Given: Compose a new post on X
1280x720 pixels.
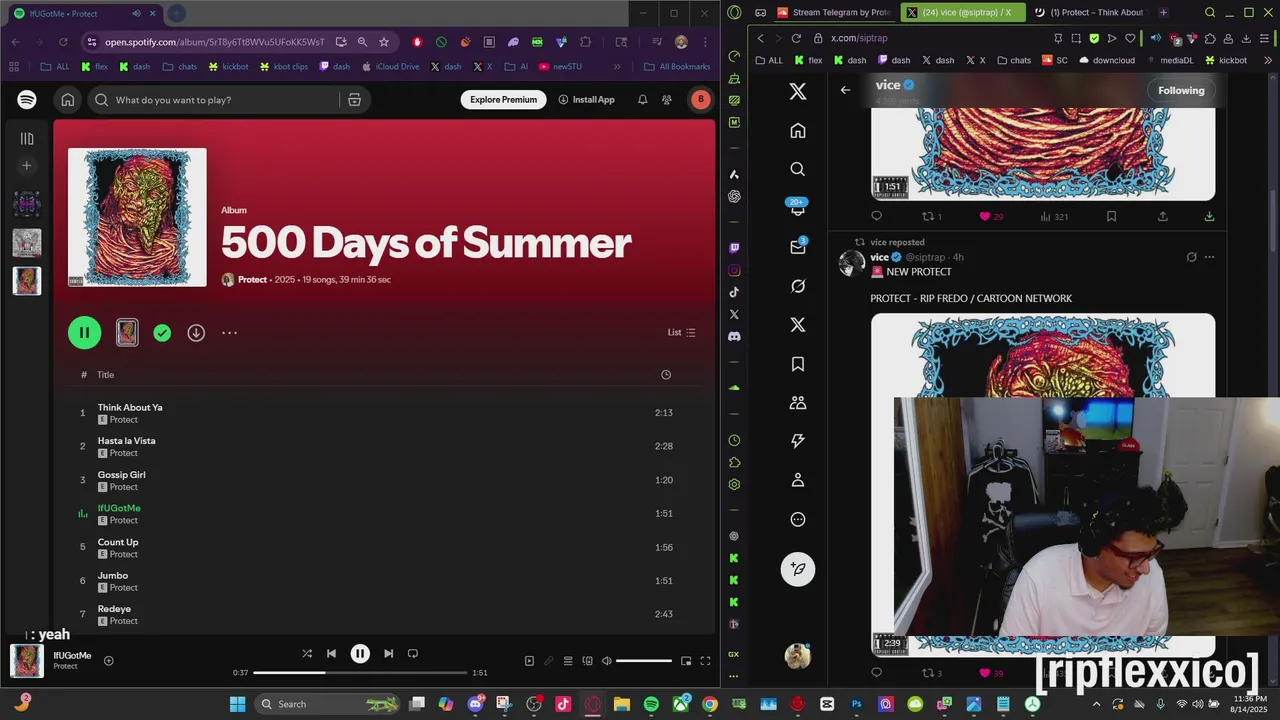Looking at the screenshot, I should tap(798, 569).
